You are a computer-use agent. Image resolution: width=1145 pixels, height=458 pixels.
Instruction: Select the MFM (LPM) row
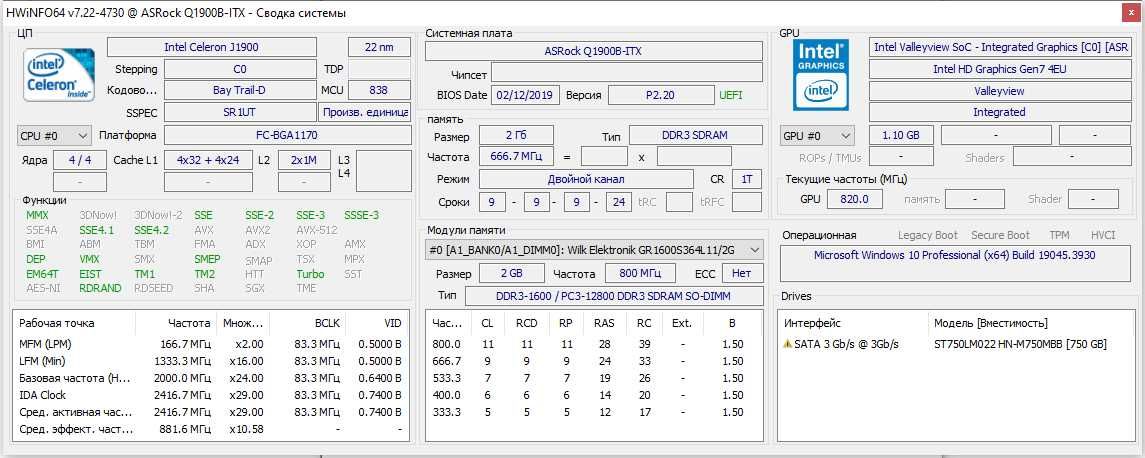click(211, 344)
